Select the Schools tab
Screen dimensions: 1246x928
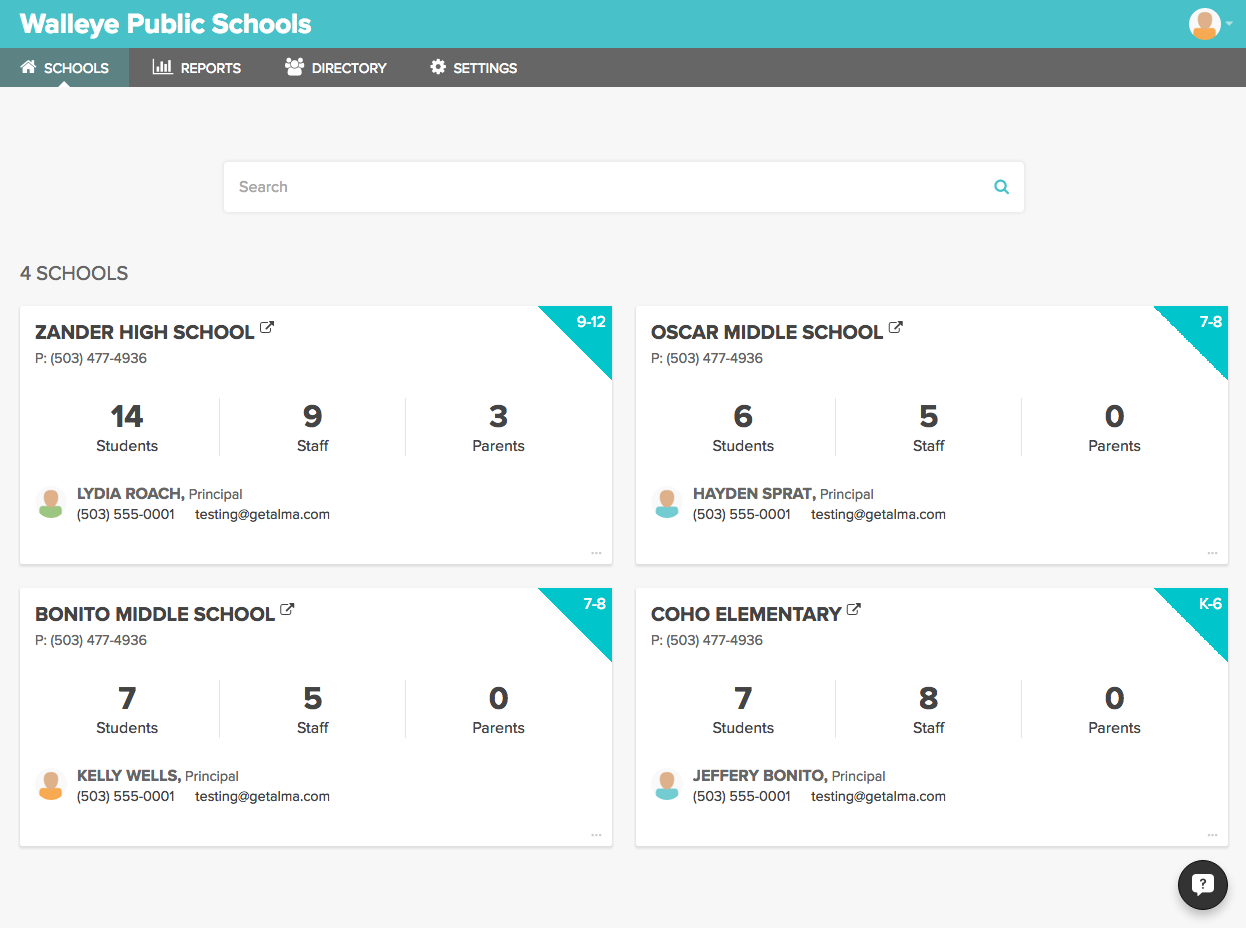[65, 68]
